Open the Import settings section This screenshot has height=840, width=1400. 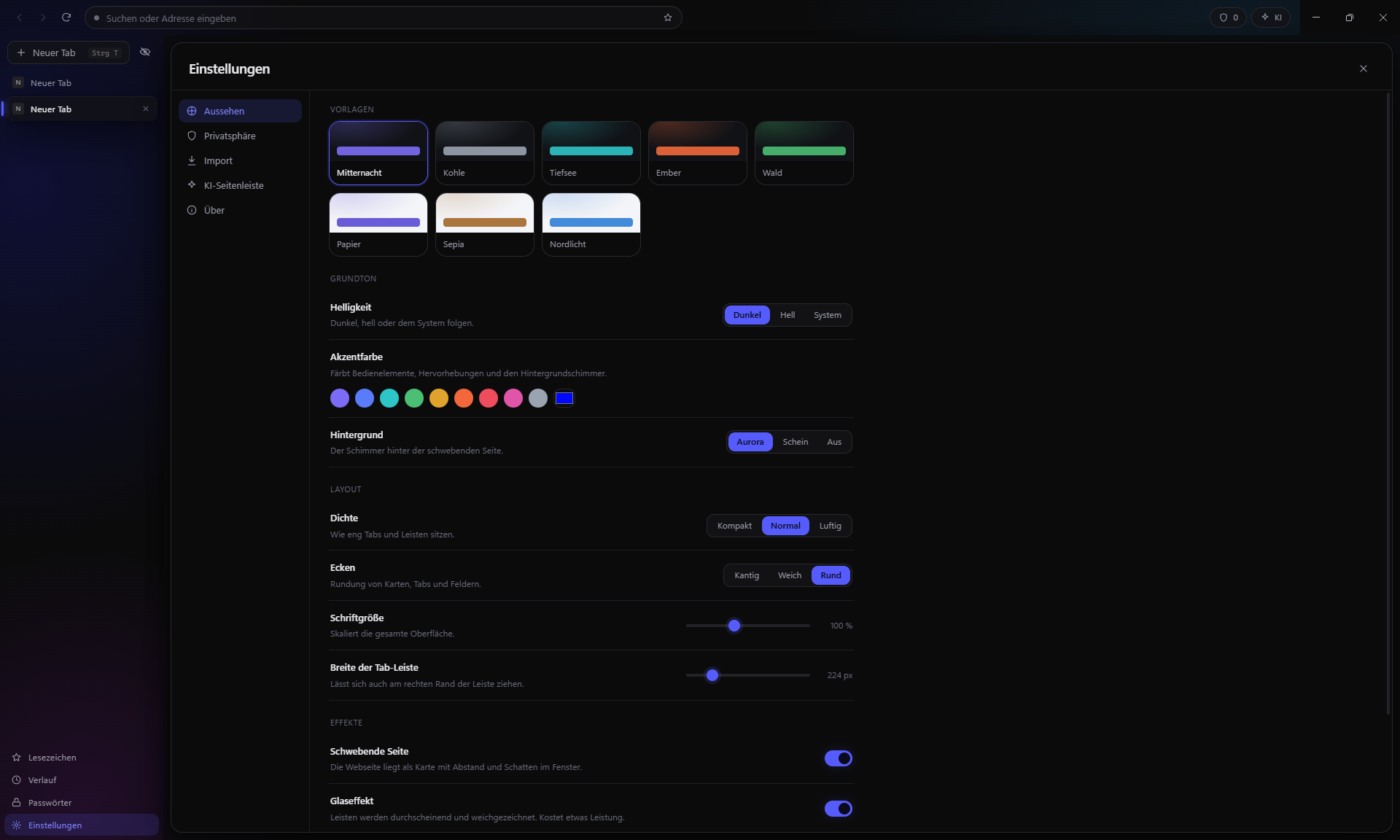click(x=240, y=160)
